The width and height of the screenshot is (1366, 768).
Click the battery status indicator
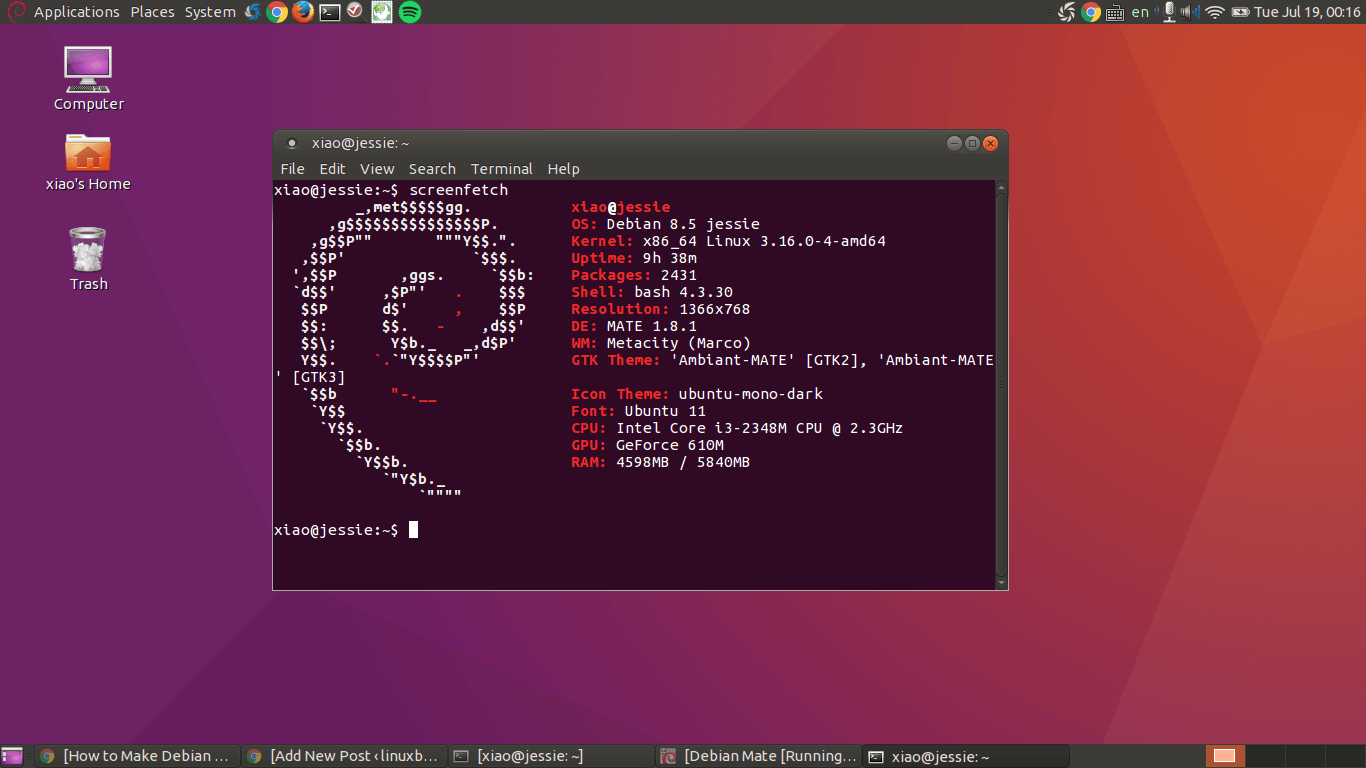[x=1241, y=12]
